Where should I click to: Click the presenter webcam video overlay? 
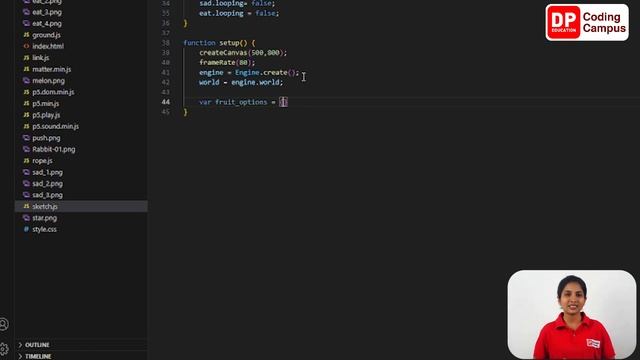(572, 314)
